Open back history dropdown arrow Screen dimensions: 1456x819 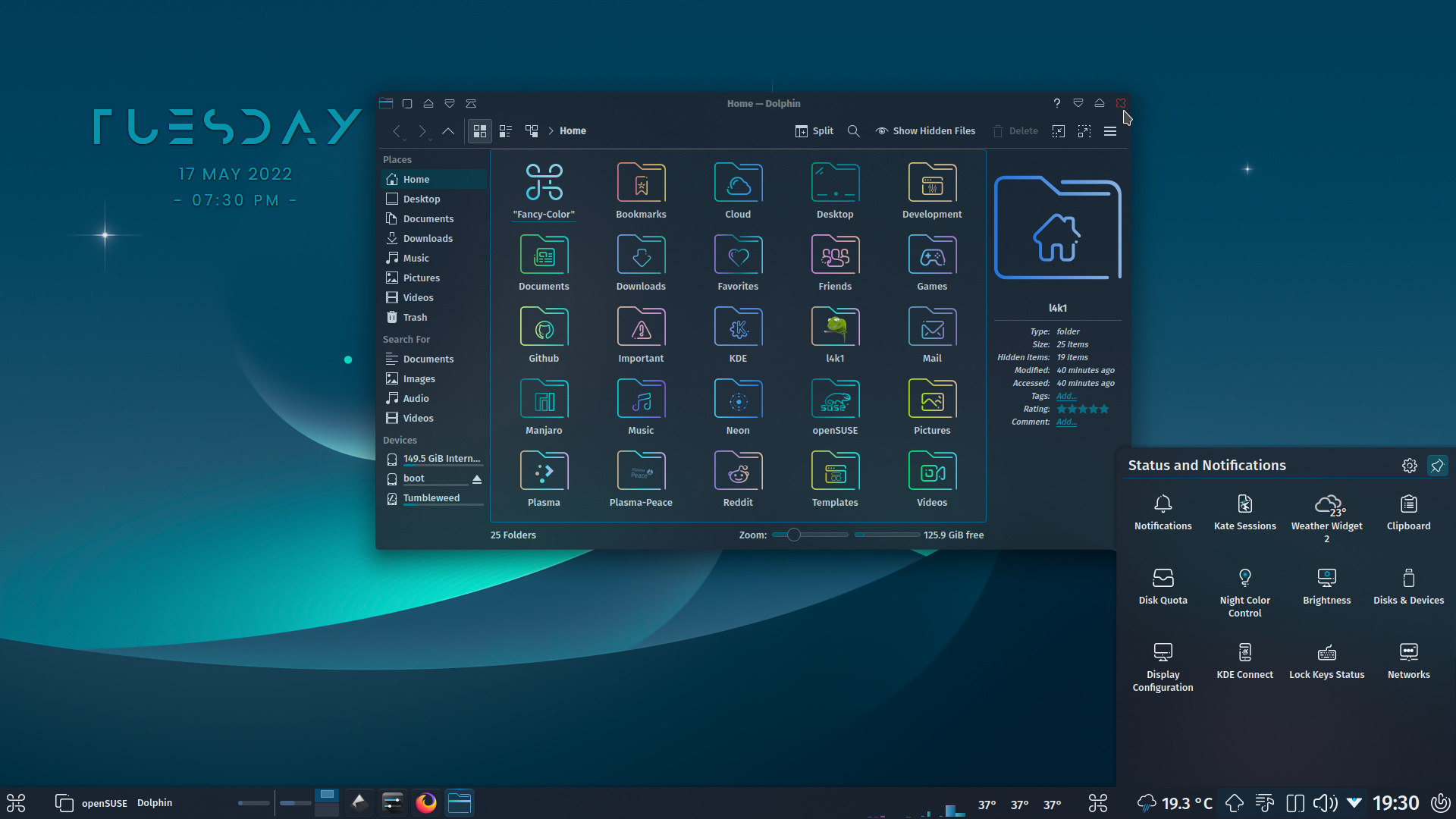405,140
